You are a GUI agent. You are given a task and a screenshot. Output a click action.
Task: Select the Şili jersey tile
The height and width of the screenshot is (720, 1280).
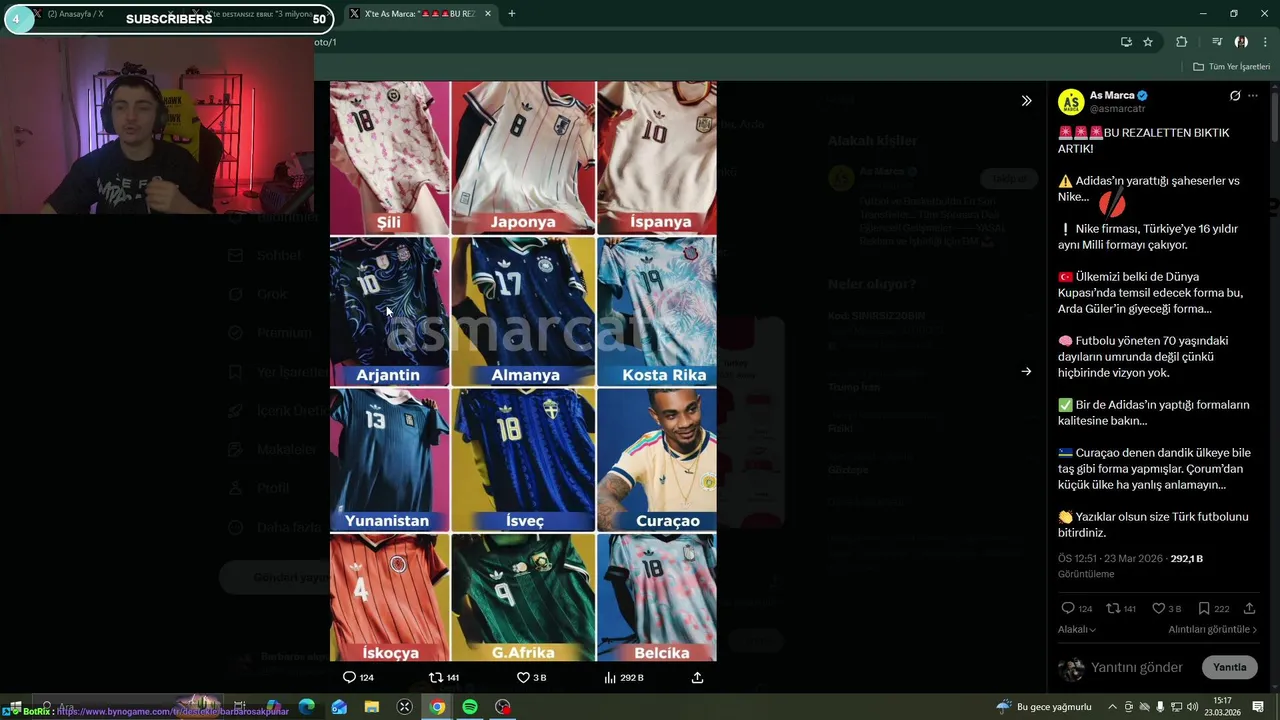click(389, 157)
